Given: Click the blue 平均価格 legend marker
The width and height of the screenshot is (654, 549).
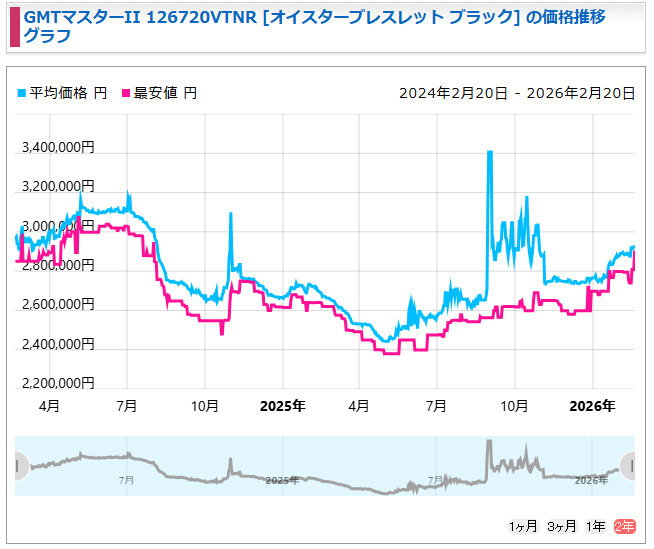Looking at the screenshot, I should [x=22, y=94].
